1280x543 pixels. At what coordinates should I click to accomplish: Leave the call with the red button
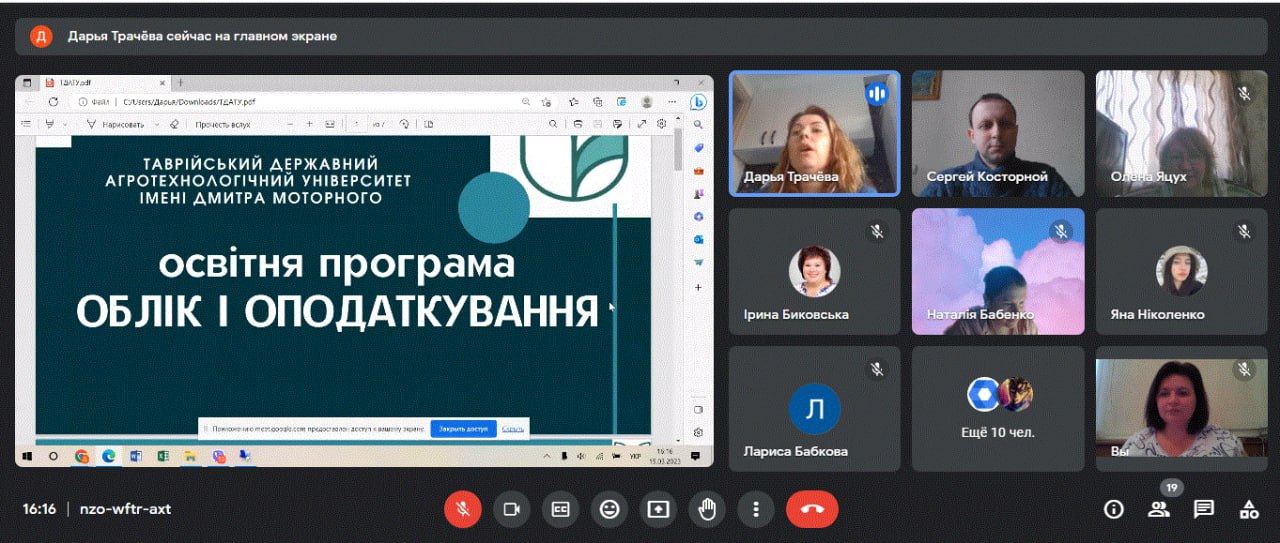tap(812, 509)
